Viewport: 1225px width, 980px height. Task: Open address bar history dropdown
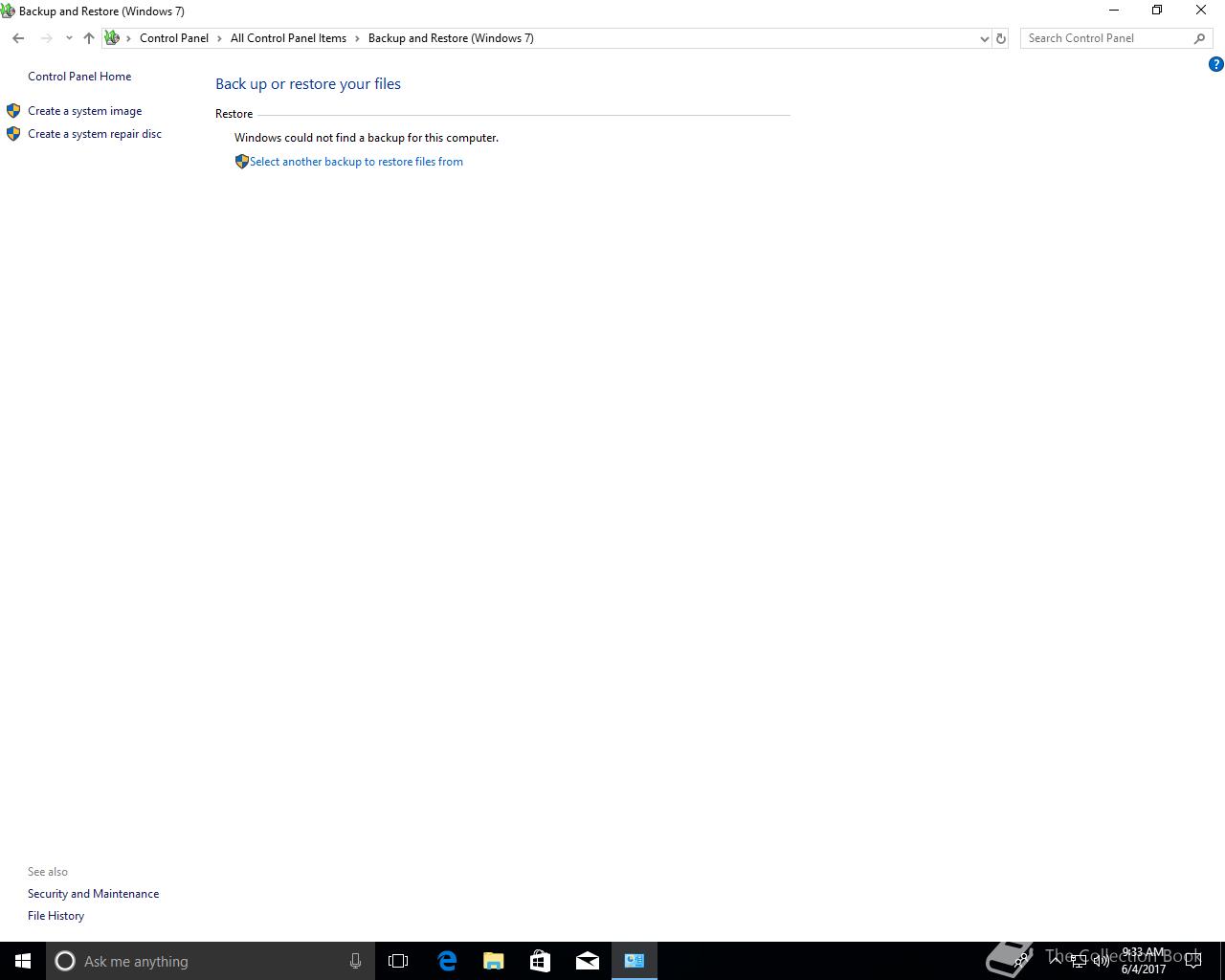(x=984, y=38)
